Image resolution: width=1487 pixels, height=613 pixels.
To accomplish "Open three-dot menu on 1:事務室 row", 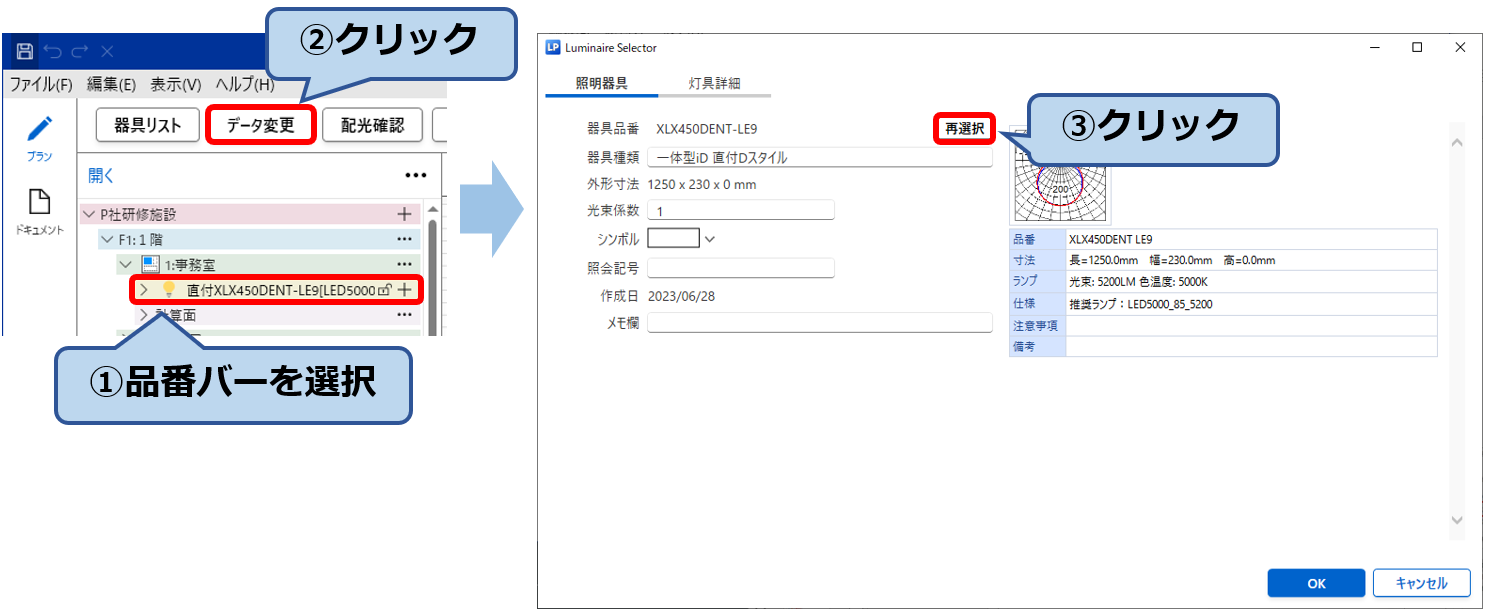I will click(404, 265).
